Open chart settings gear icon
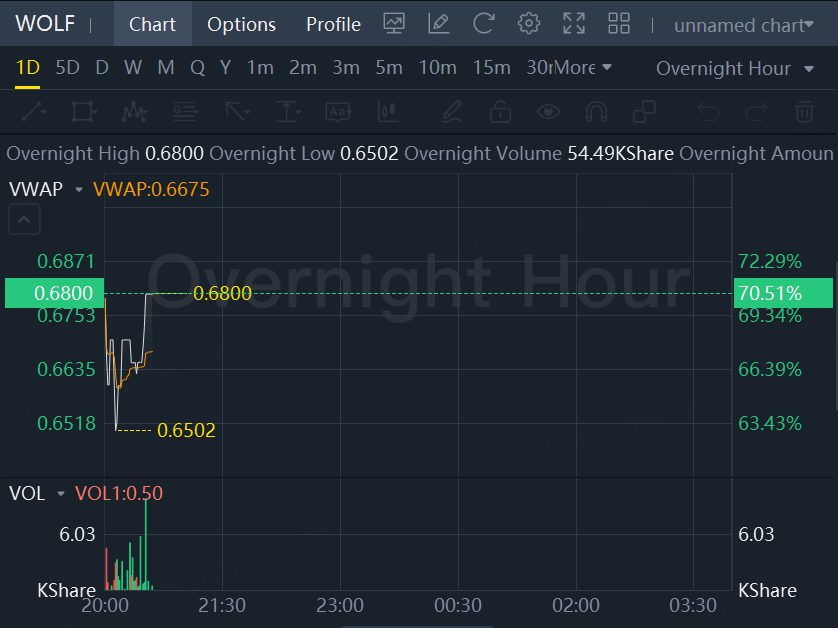838x628 pixels. [x=529, y=24]
